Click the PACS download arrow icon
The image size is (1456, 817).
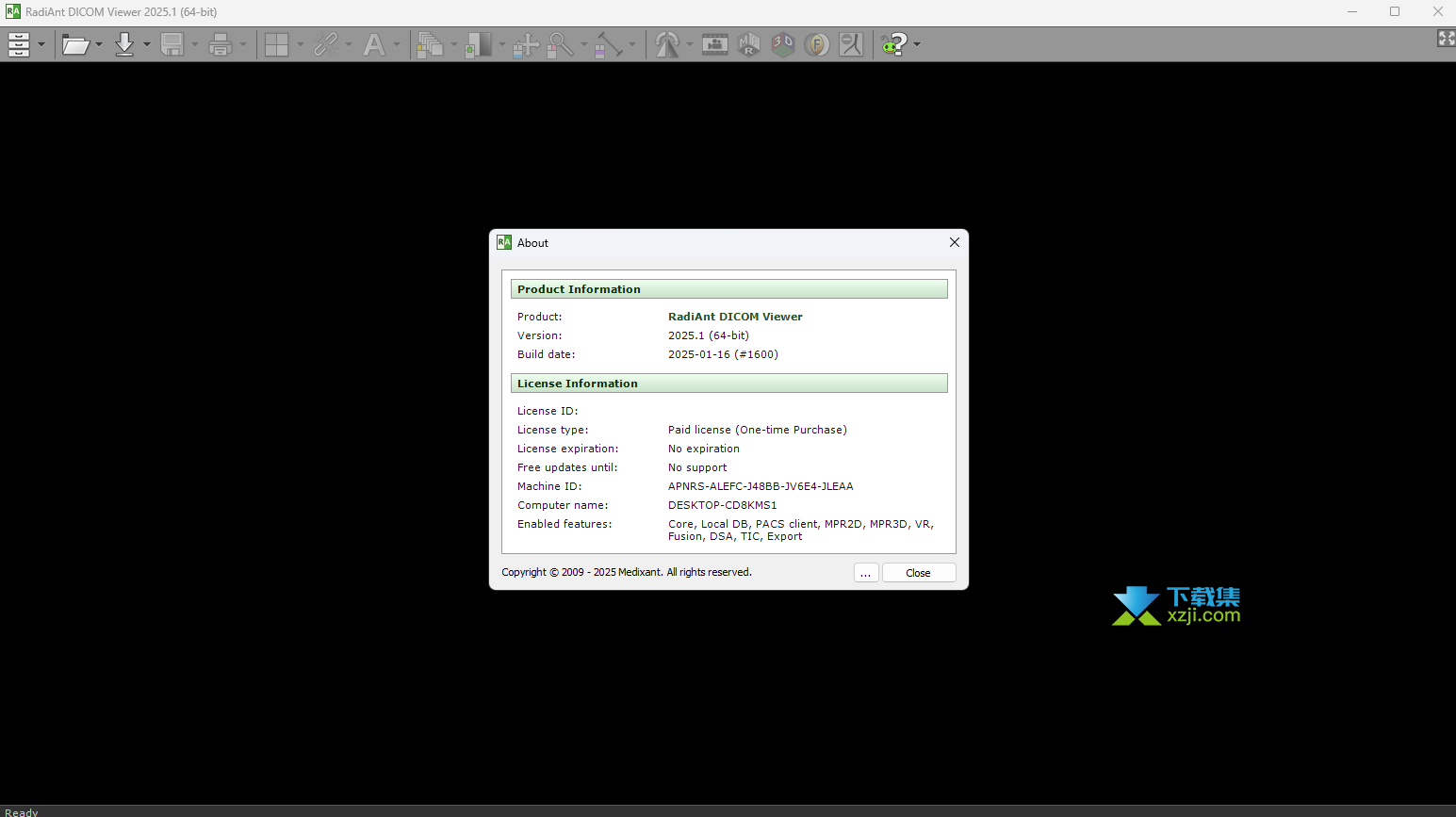tap(124, 44)
